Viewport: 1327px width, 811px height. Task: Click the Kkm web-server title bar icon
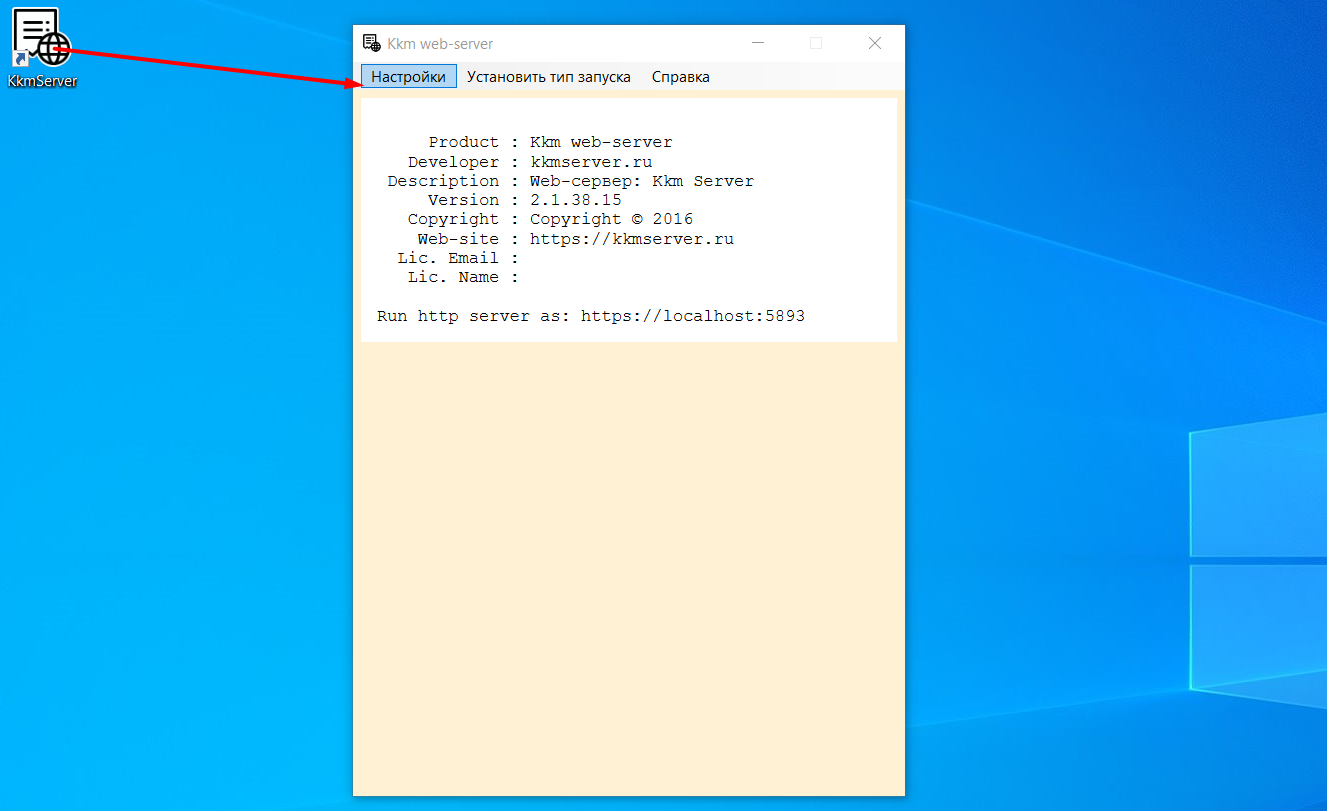coord(371,43)
